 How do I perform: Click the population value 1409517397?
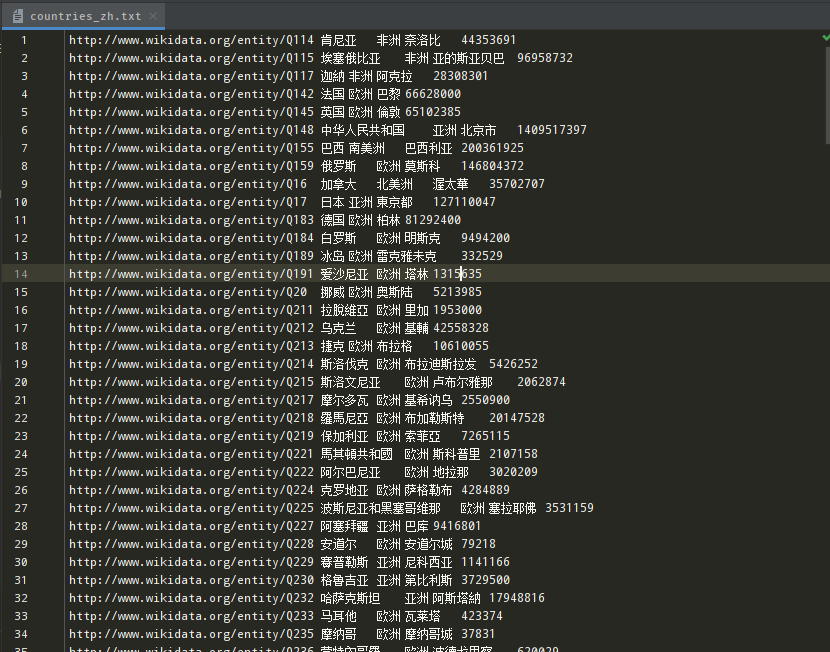[x=552, y=130]
